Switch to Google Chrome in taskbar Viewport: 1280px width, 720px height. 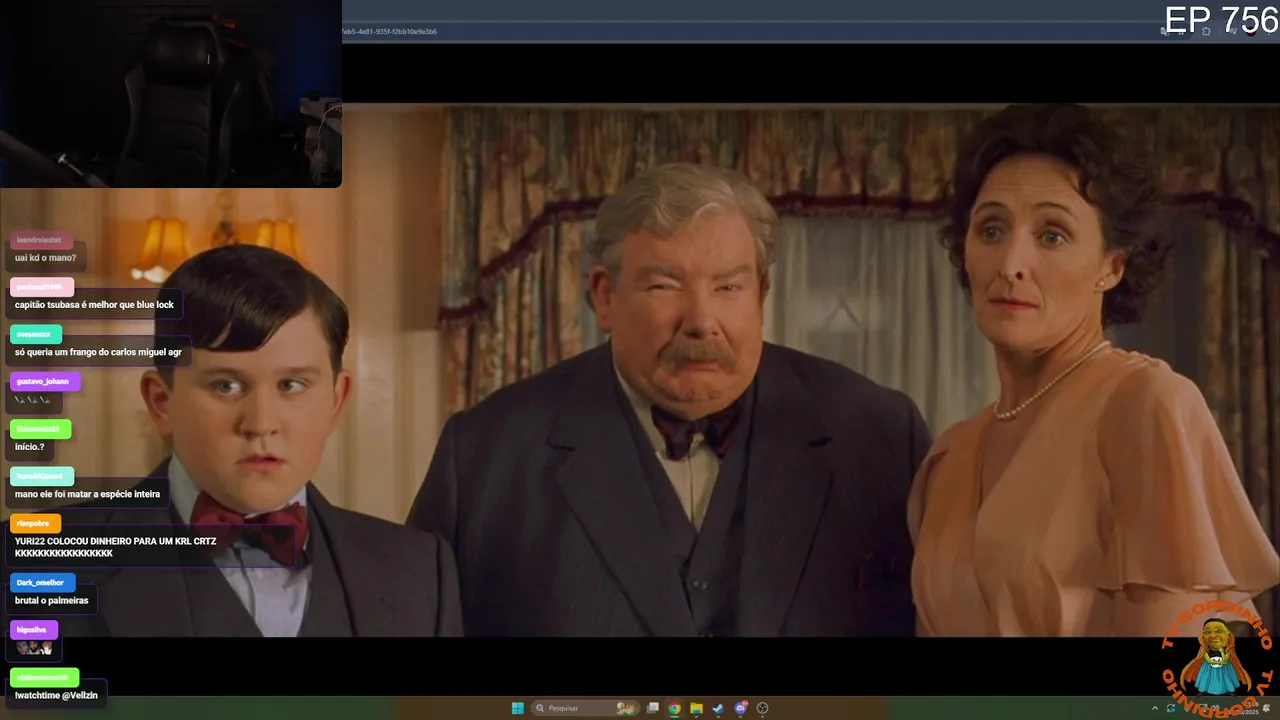pos(674,708)
